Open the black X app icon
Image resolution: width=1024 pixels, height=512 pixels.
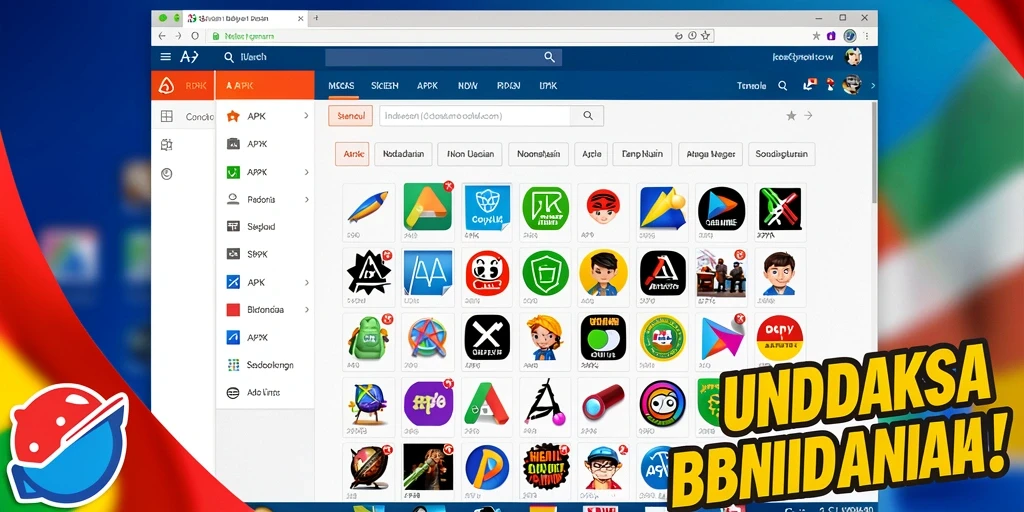coord(487,337)
